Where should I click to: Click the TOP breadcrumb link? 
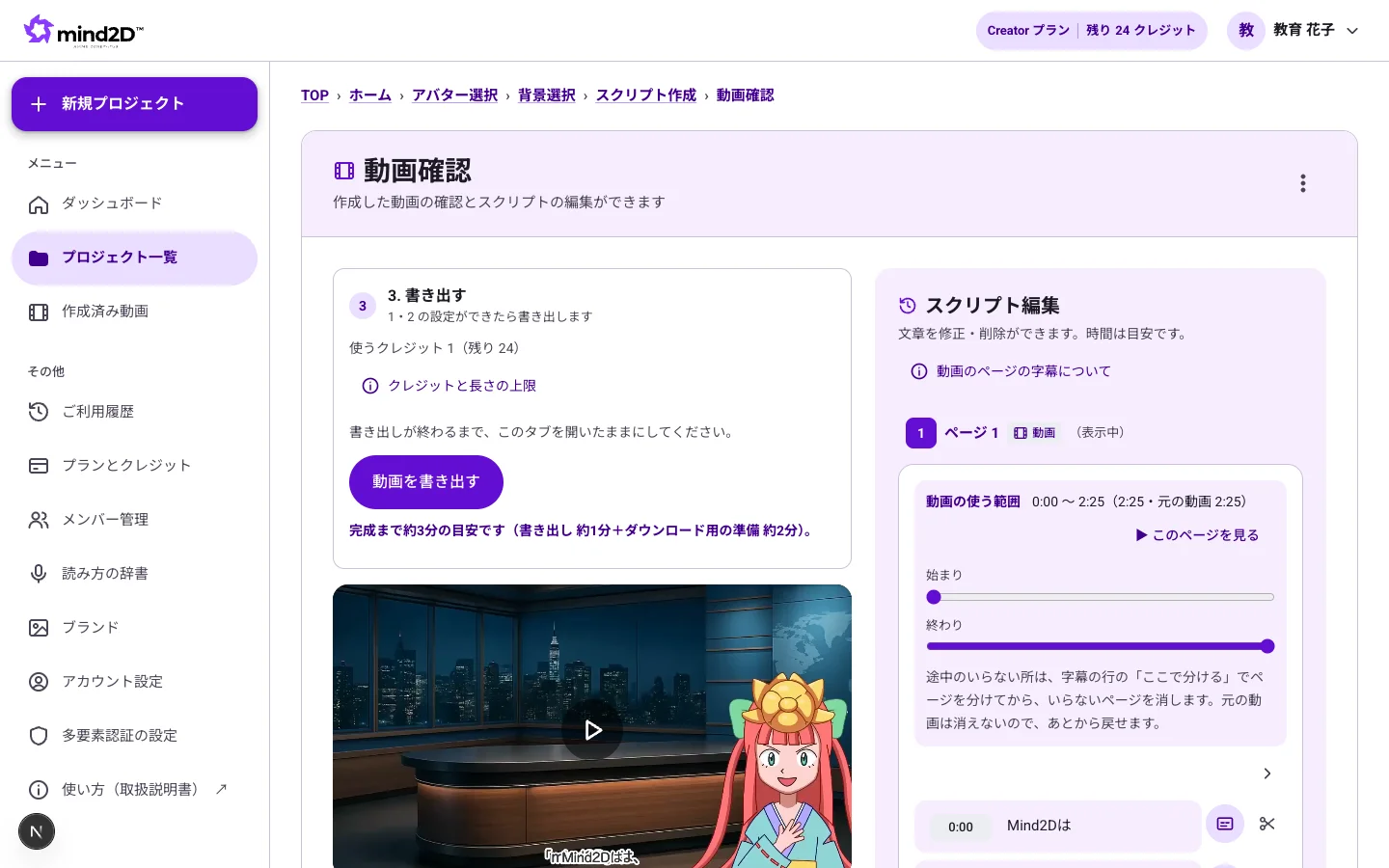click(314, 95)
